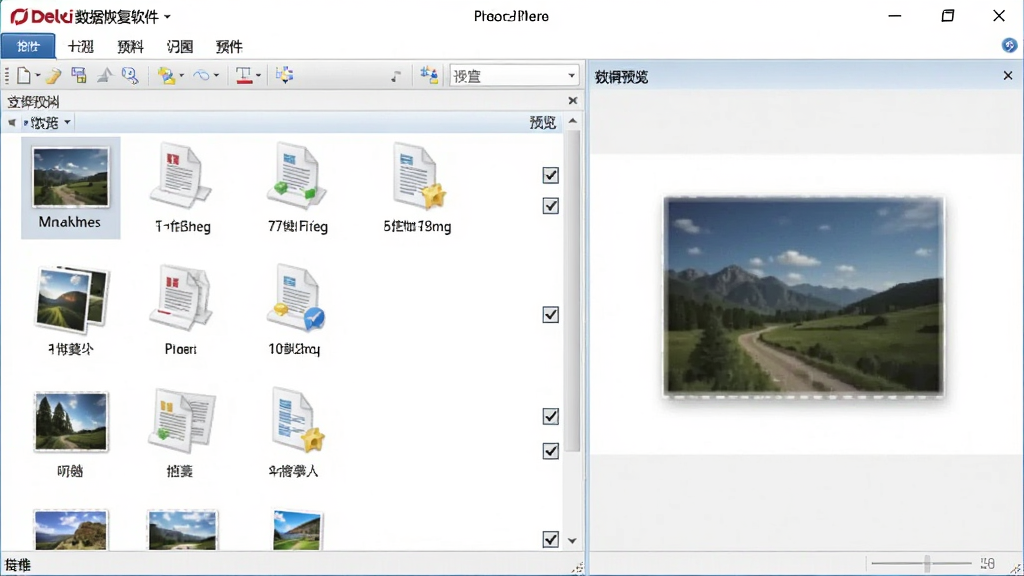Select the T-Bheg document file icon
Image resolution: width=1024 pixels, height=576 pixels.
pyautogui.click(x=181, y=175)
